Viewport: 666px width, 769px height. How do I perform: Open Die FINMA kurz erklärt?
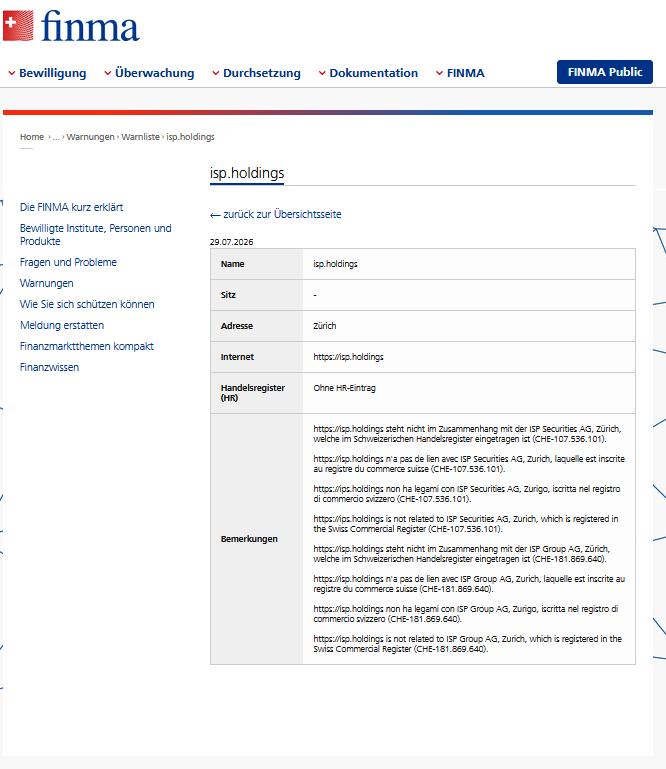click(x=72, y=207)
